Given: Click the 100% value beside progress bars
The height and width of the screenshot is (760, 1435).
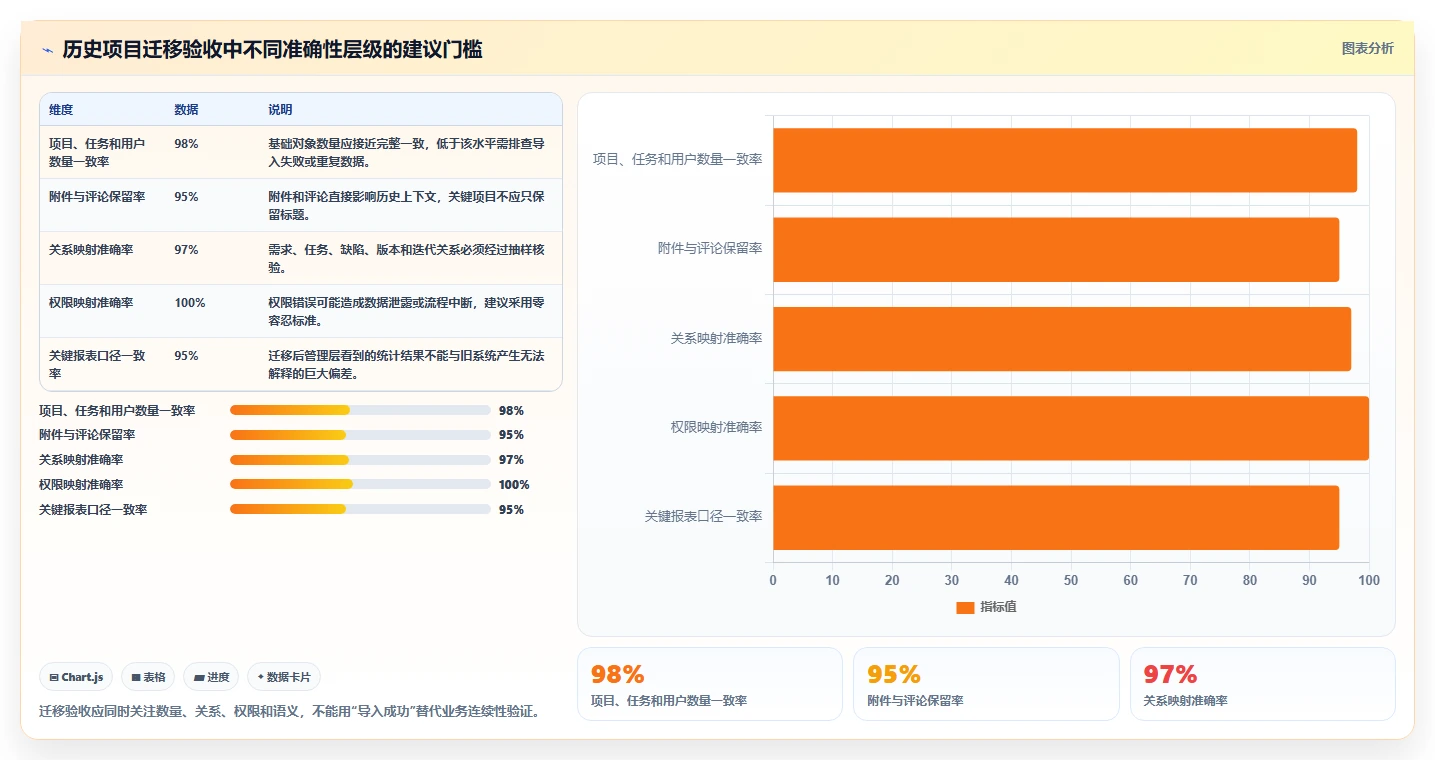Looking at the screenshot, I should point(514,485).
